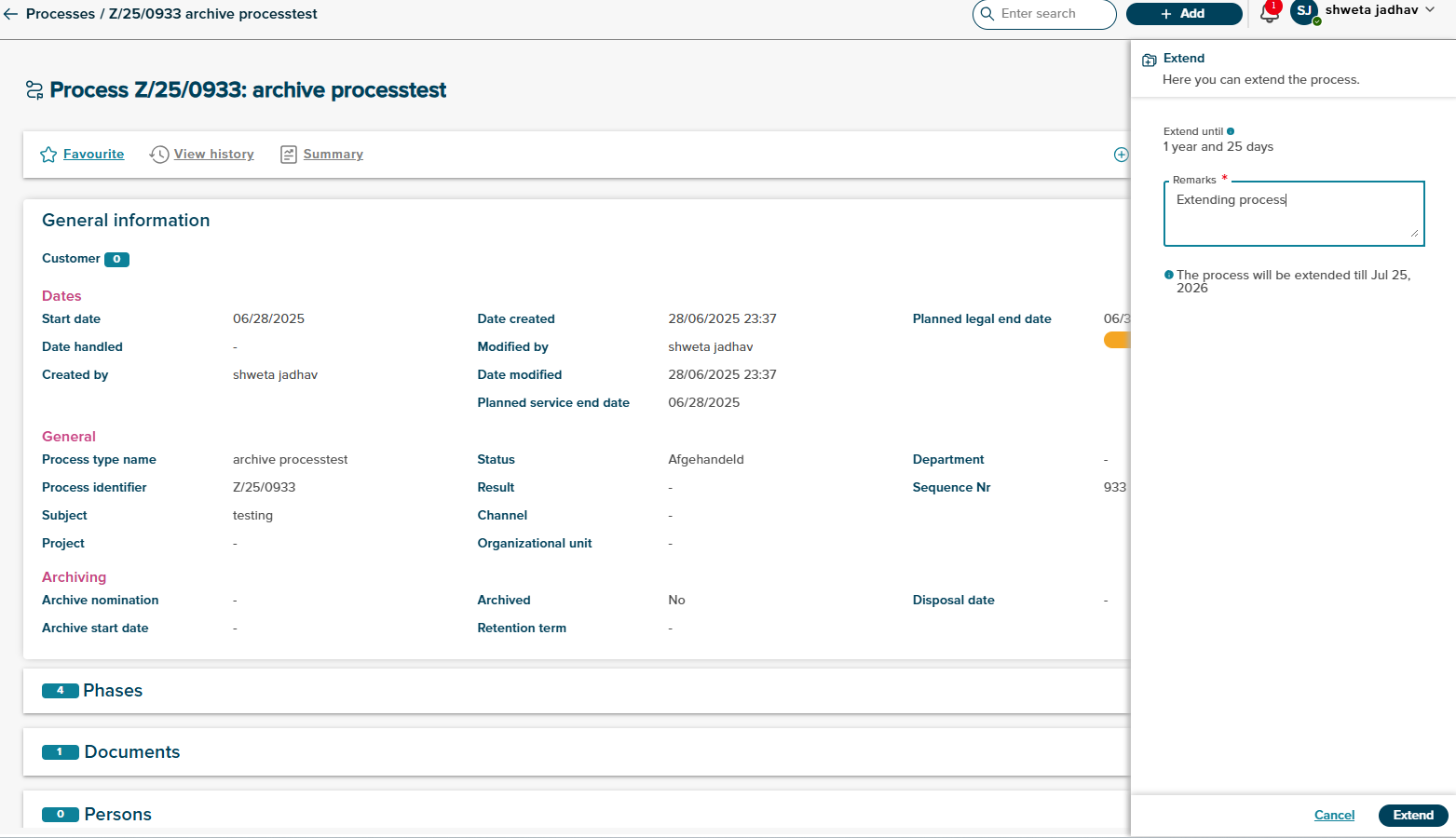Click the Extend until info icon
1456x838 pixels.
coord(1231,131)
